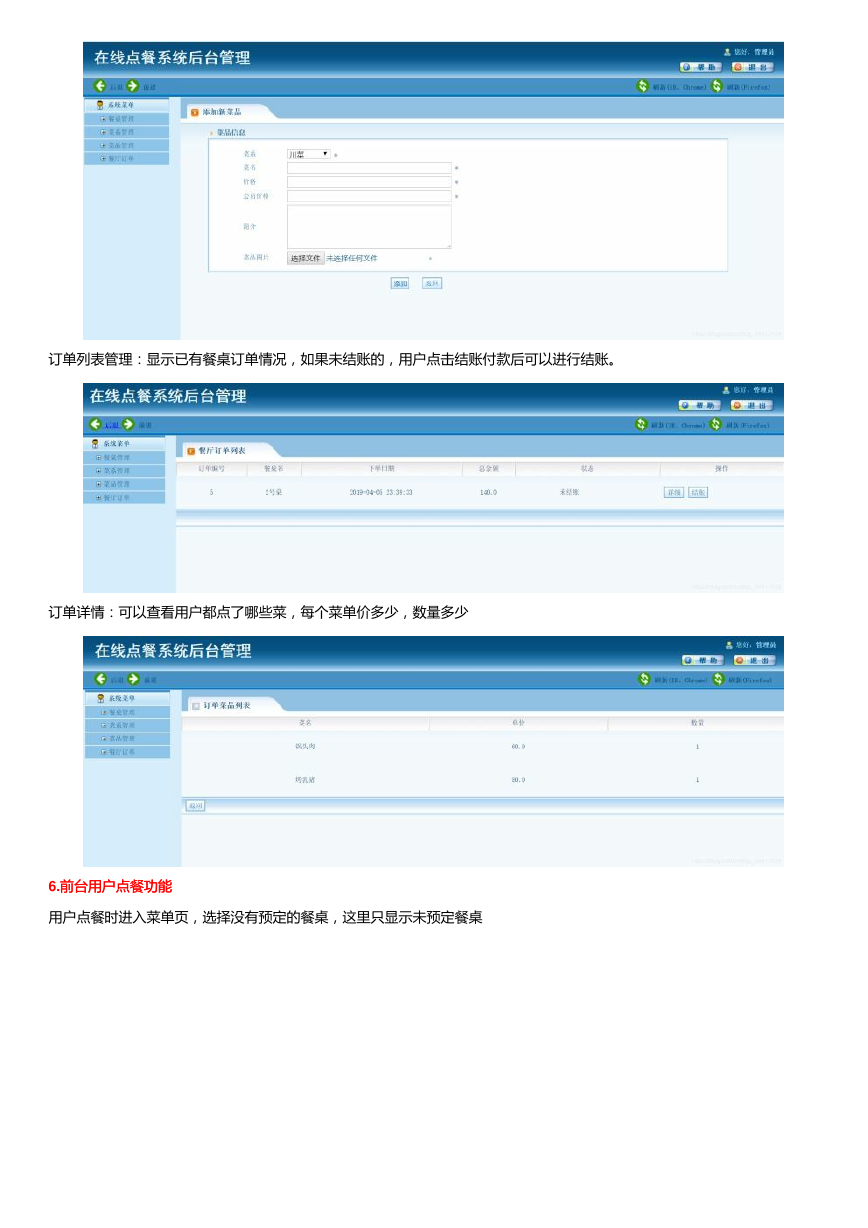The height and width of the screenshot is (1228, 868).
Task: Expand 餐桌管理 in order-dishes screenshot sidebar
Action: [104, 712]
